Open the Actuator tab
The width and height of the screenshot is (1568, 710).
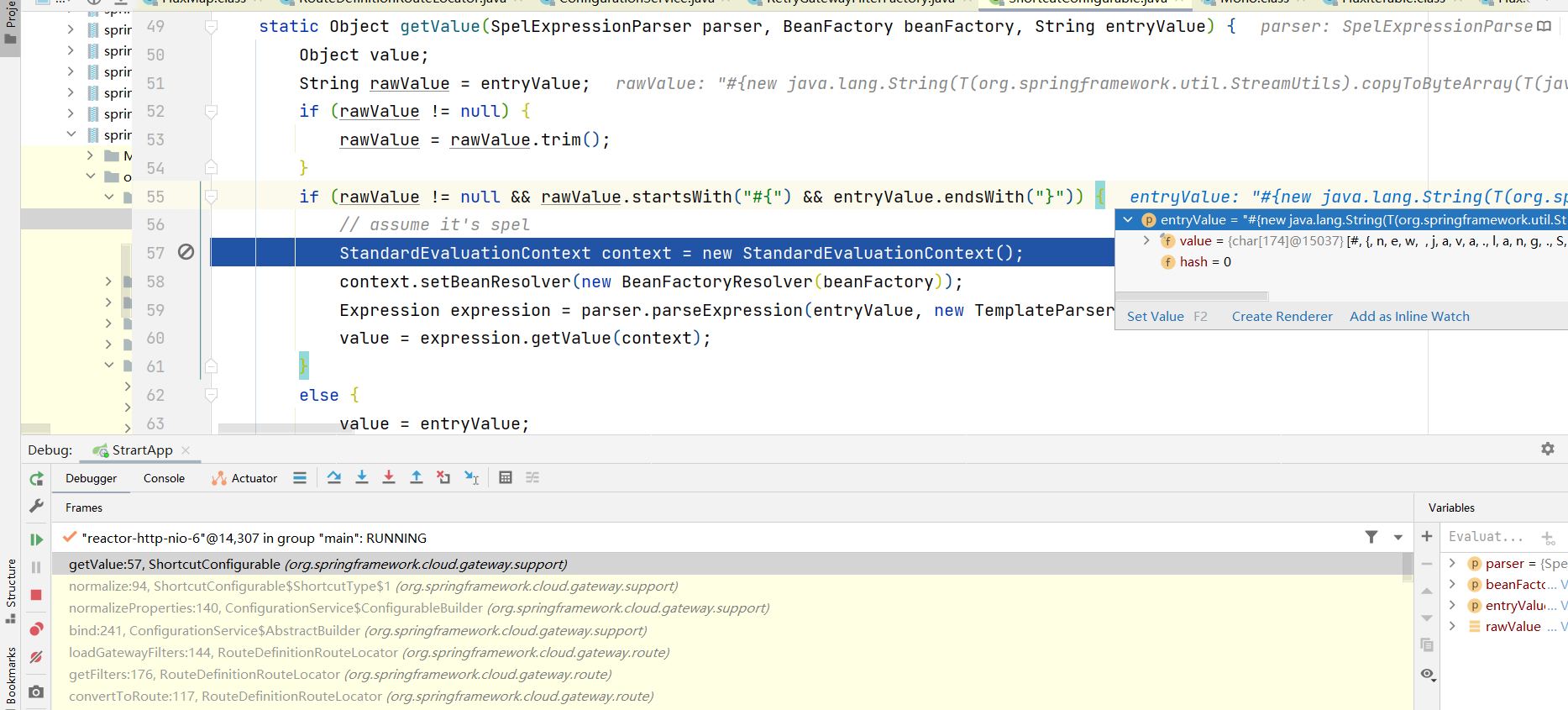coord(244,478)
